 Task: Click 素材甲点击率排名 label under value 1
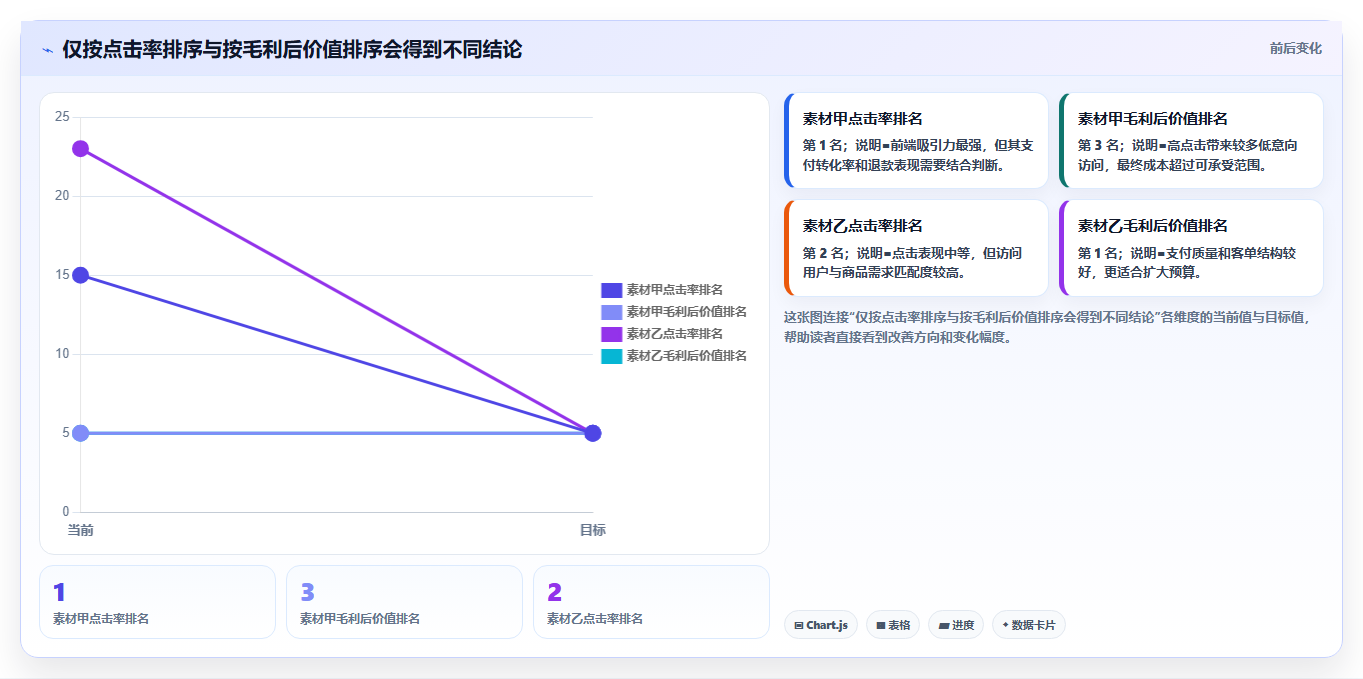pyautogui.click(x=101, y=619)
